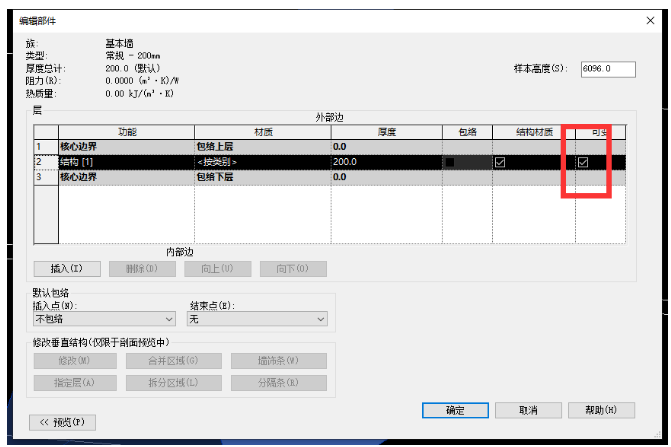
Task: Click the 样本高度(S) input field
Action: (608, 69)
